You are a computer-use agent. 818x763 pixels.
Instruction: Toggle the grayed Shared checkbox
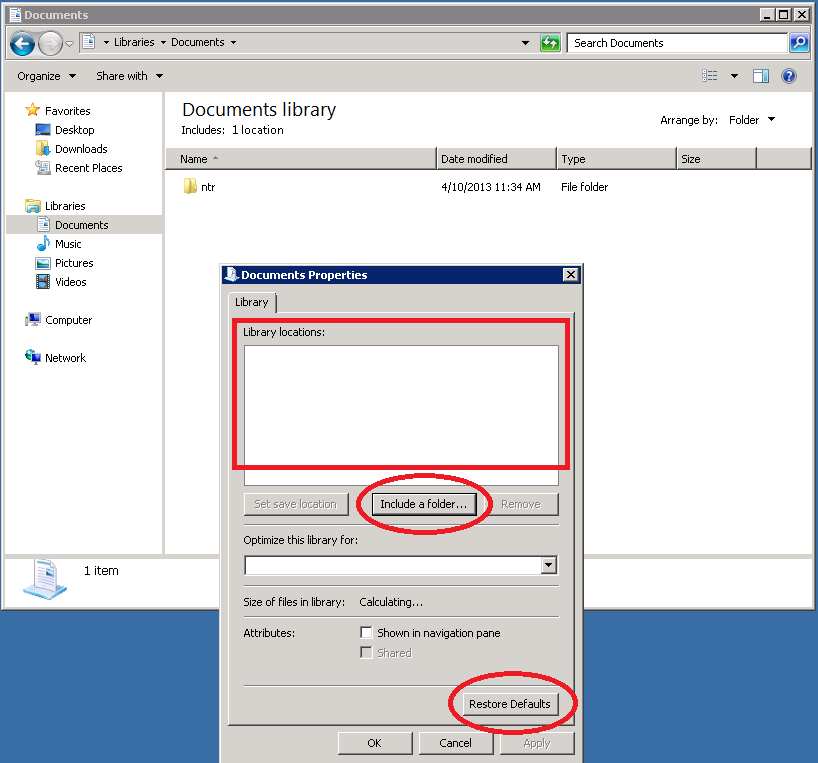(x=366, y=652)
